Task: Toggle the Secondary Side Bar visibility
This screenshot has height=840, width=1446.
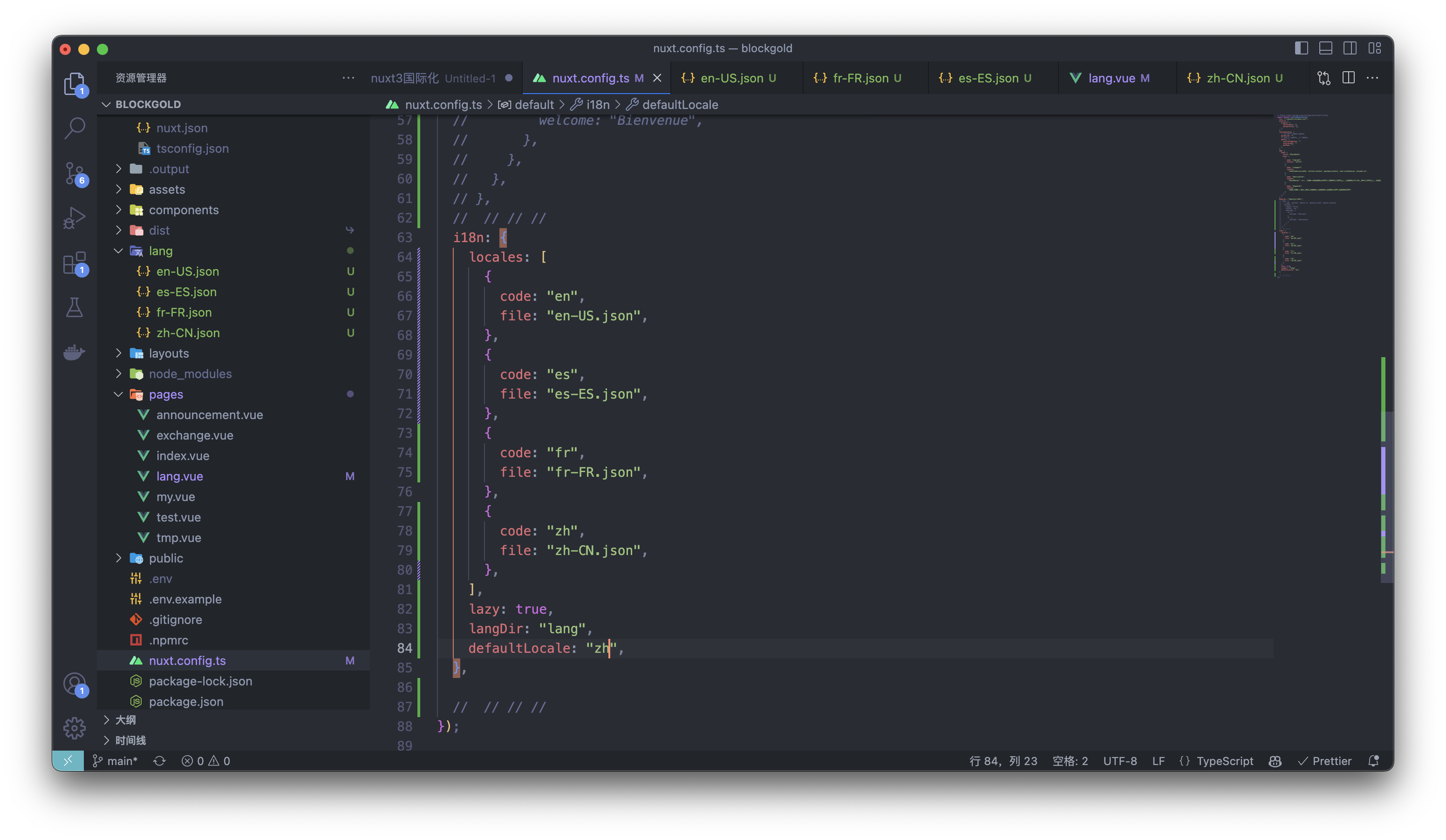Action: click(1350, 48)
